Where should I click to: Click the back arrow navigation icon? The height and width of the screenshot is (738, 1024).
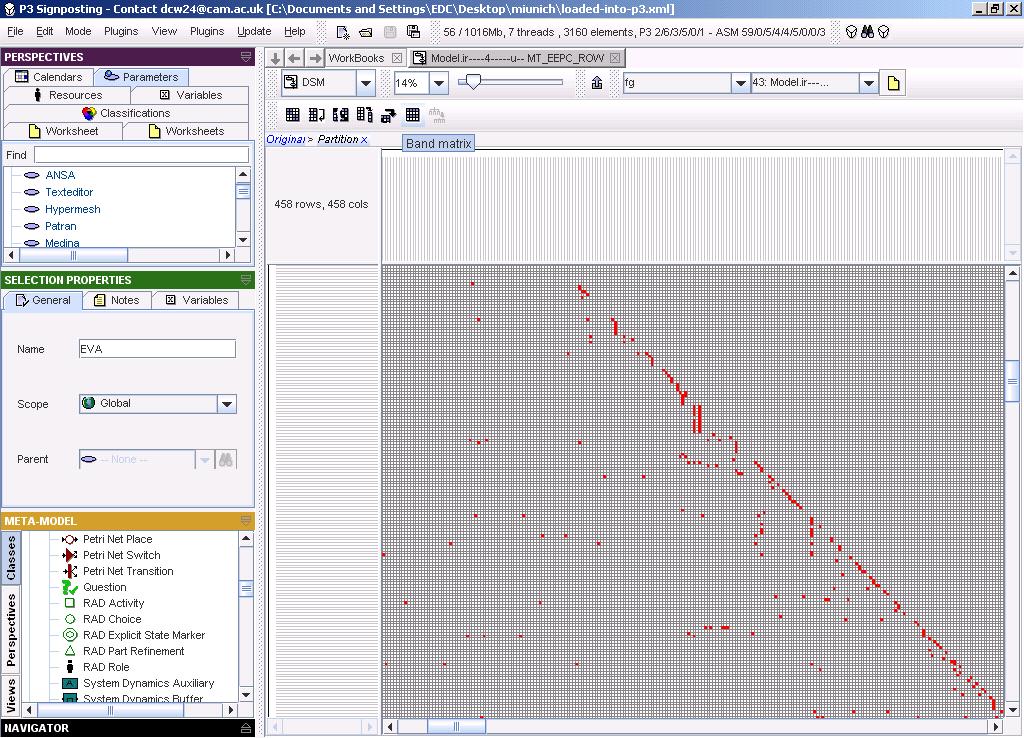(296, 58)
